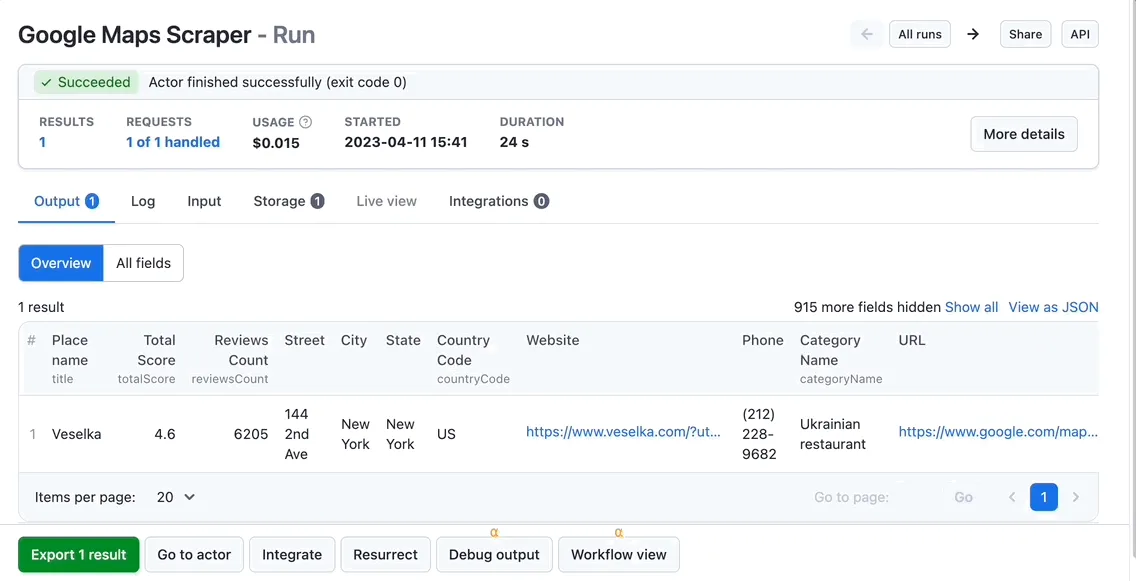1136x581 pixels.
Task: Switch to the Output tab
Action: click(x=66, y=201)
